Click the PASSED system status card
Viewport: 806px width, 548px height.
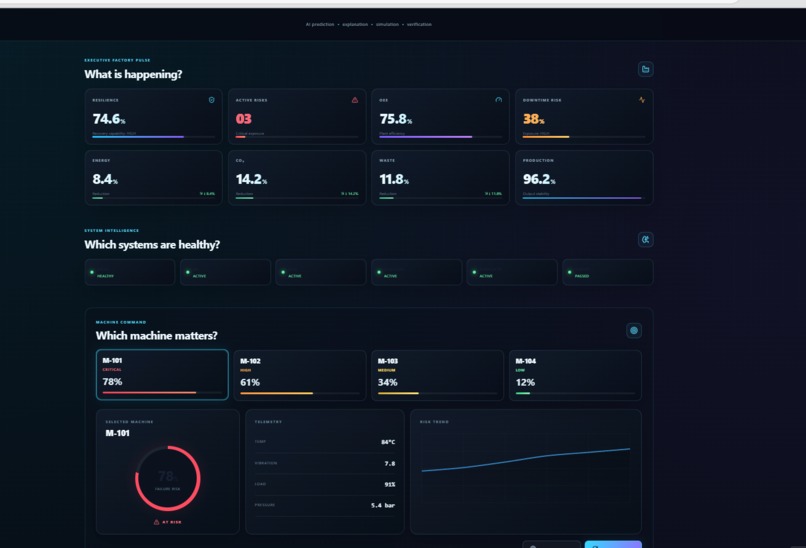(x=608, y=272)
